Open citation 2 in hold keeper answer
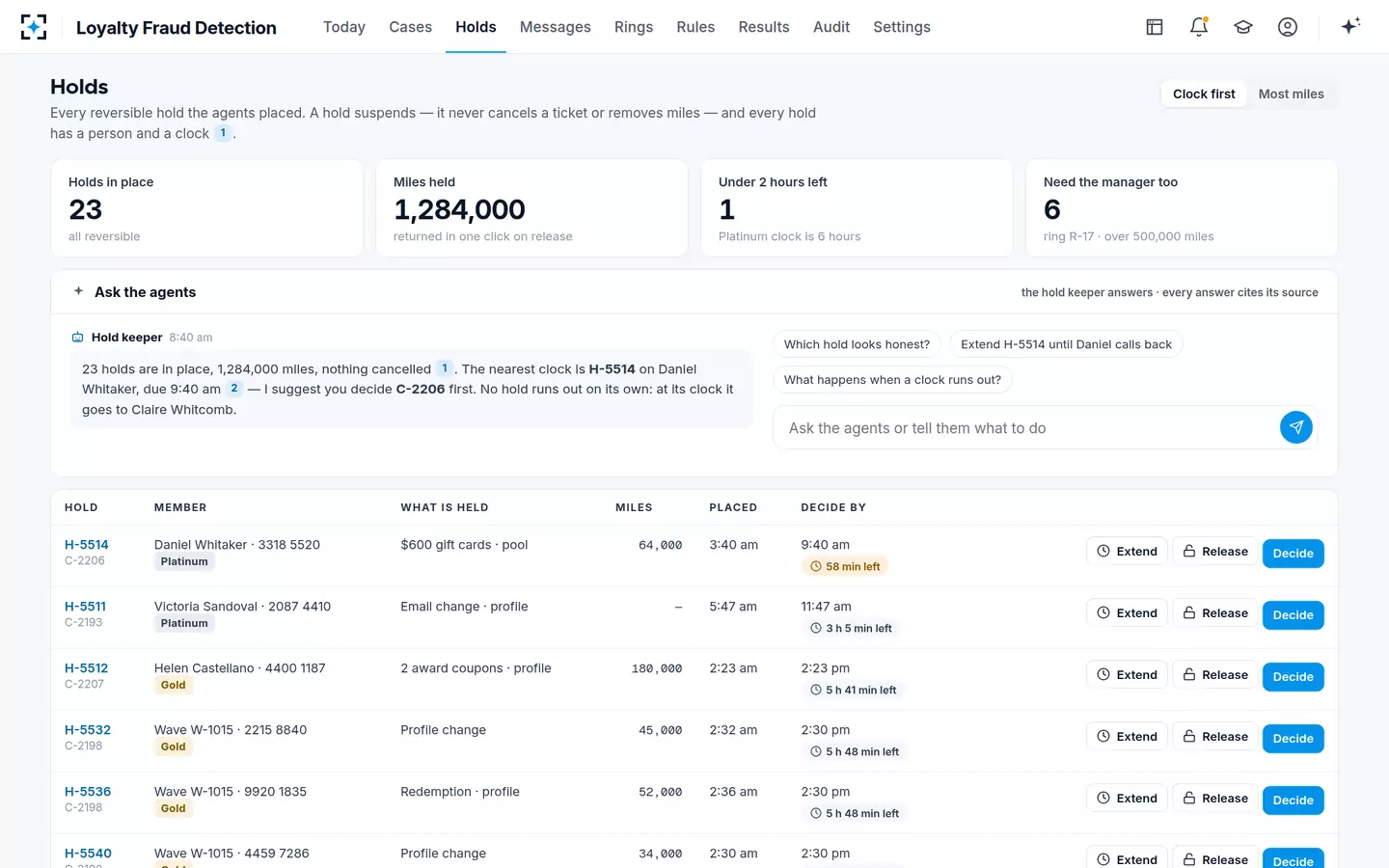Viewport: 1389px width, 868px height. tap(234, 389)
